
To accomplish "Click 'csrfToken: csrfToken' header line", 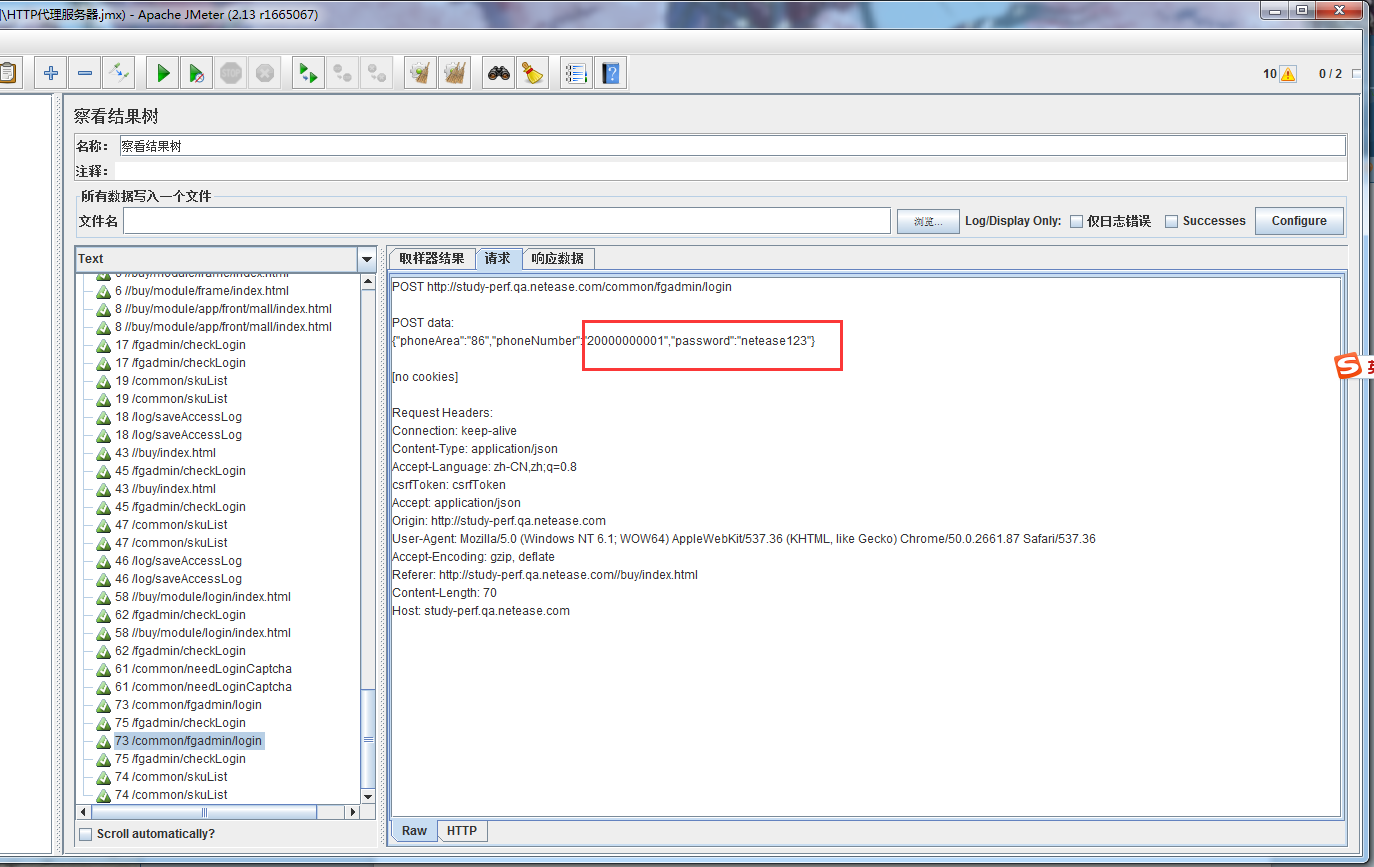I will tap(449, 485).
